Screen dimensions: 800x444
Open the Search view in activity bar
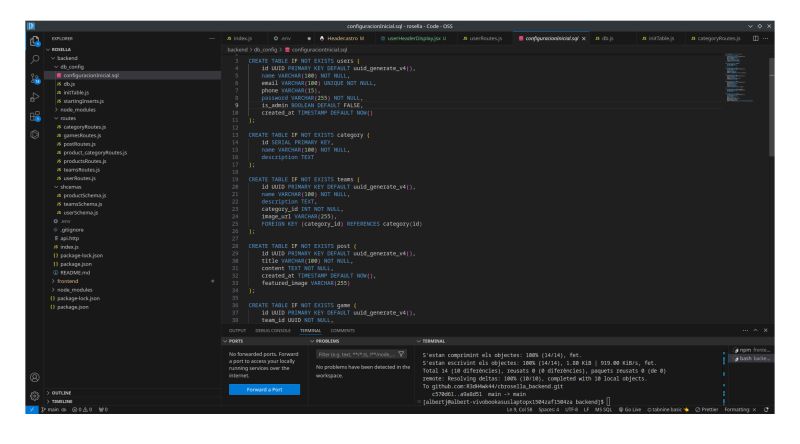[x=35, y=60]
